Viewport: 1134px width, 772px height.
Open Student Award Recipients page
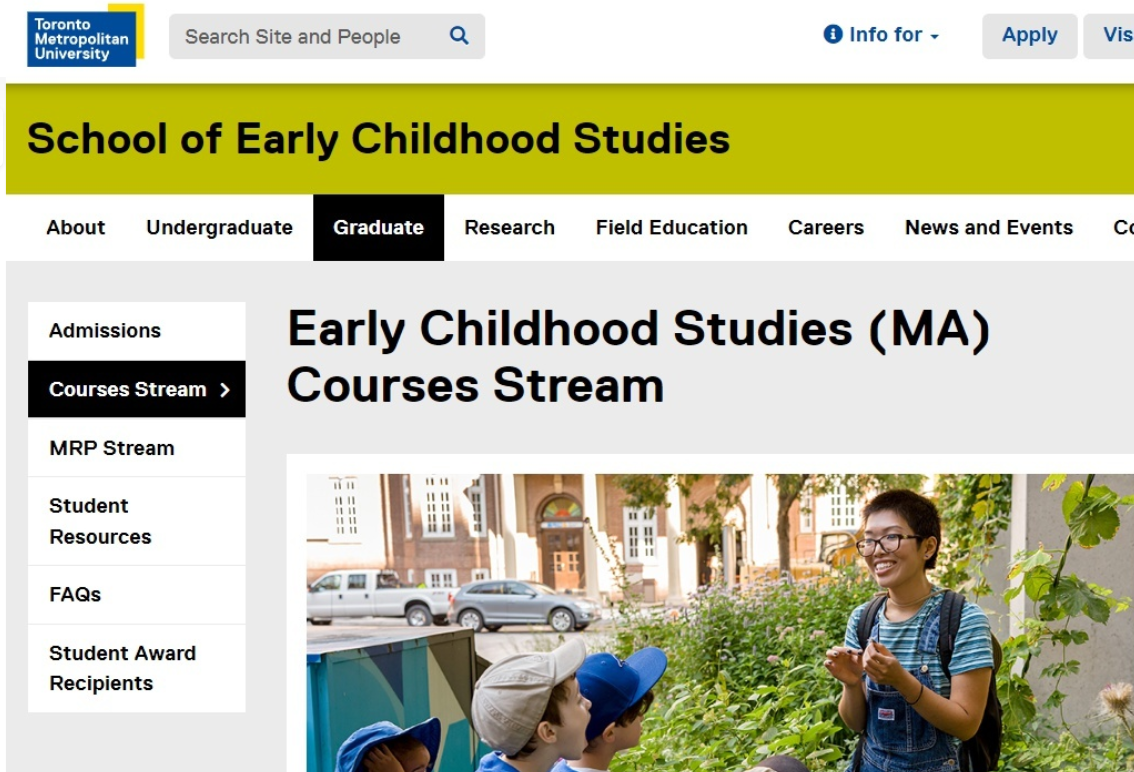[x=122, y=668]
